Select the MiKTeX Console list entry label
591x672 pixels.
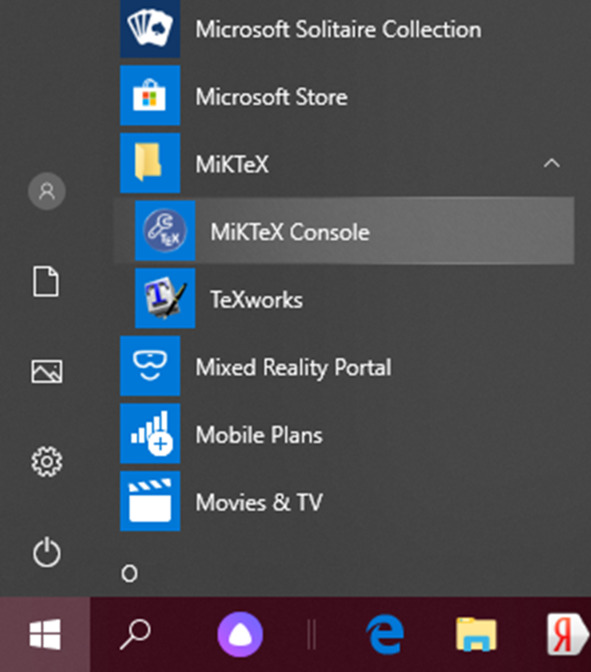tap(290, 232)
